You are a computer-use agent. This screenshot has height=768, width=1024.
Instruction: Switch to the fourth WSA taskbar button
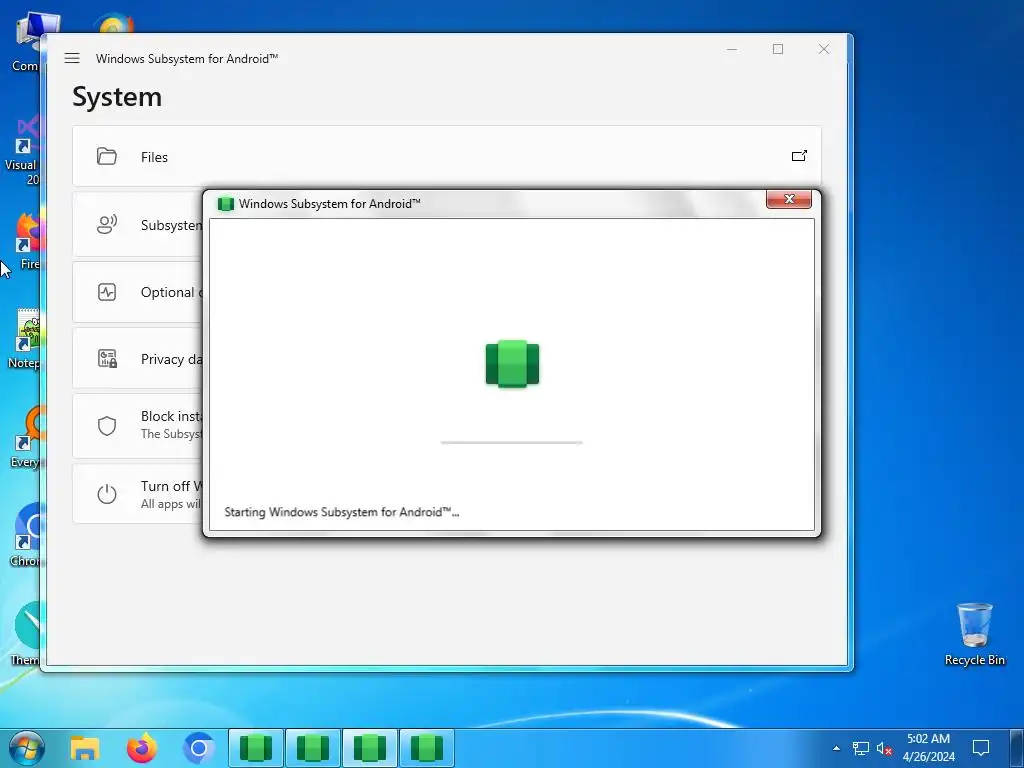pyautogui.click(x=426, y=748)
